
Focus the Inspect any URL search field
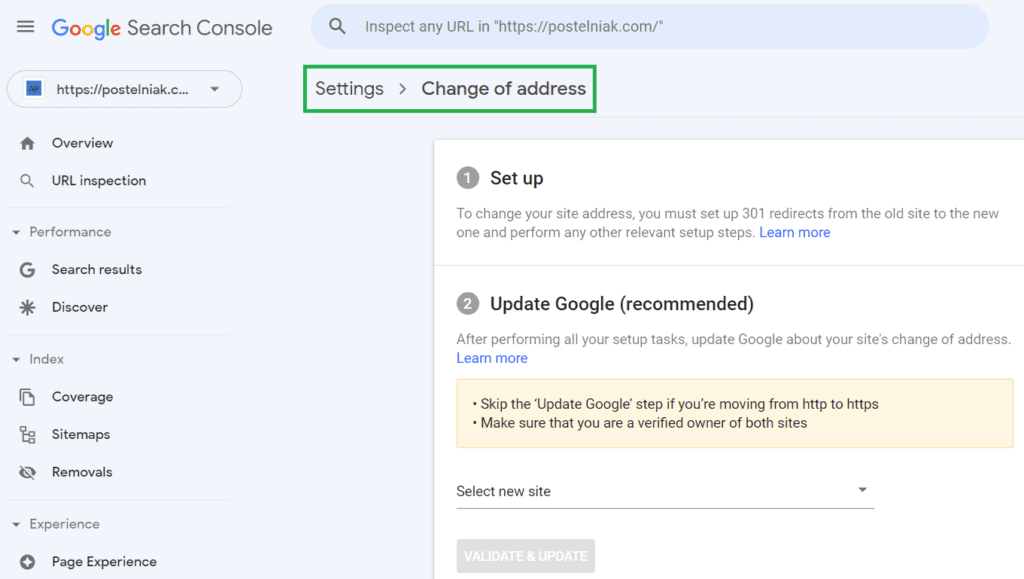point(650,27)
